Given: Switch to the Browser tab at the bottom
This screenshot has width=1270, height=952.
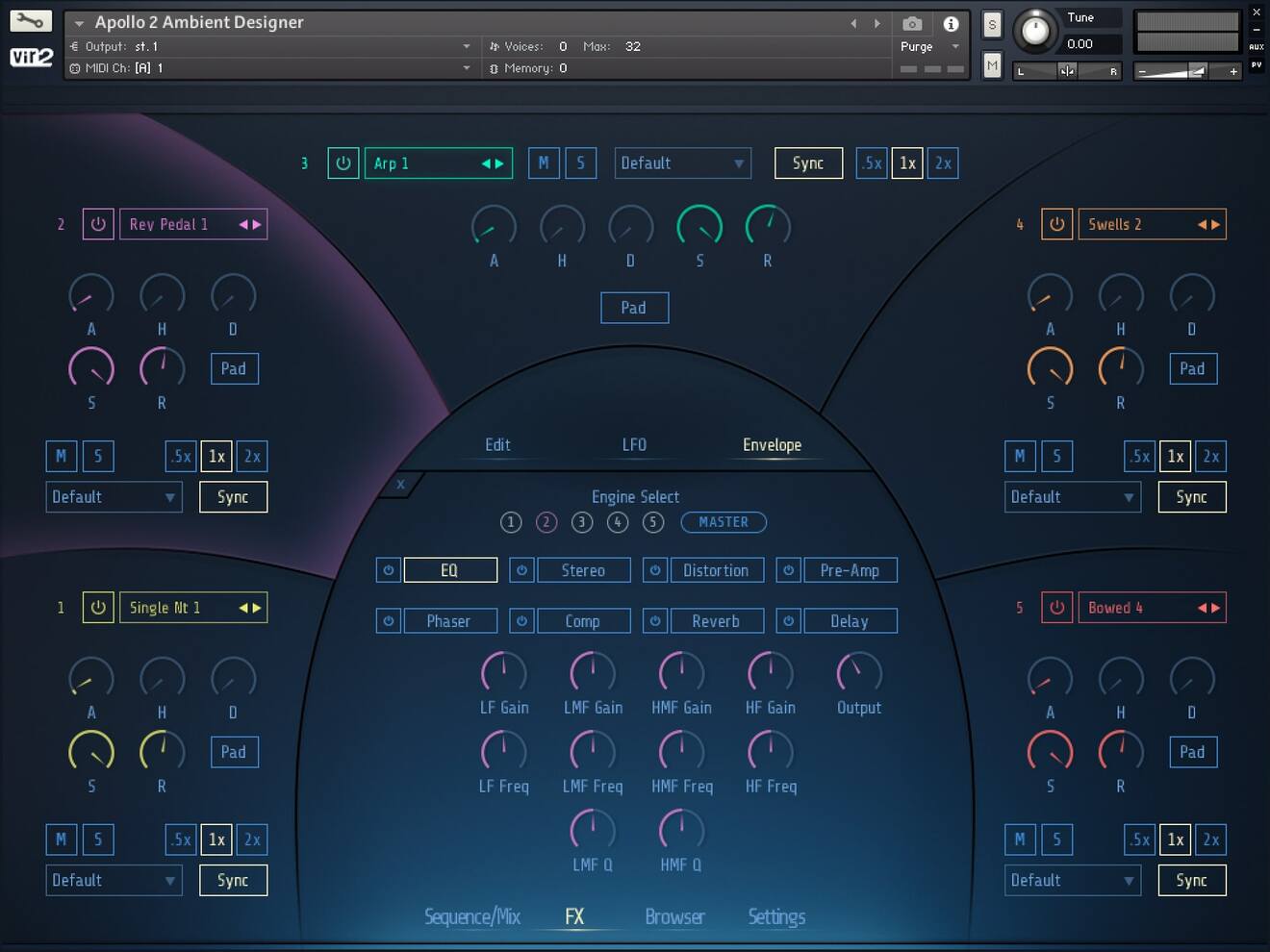Looking at the screenshot, I should point(674,916).
